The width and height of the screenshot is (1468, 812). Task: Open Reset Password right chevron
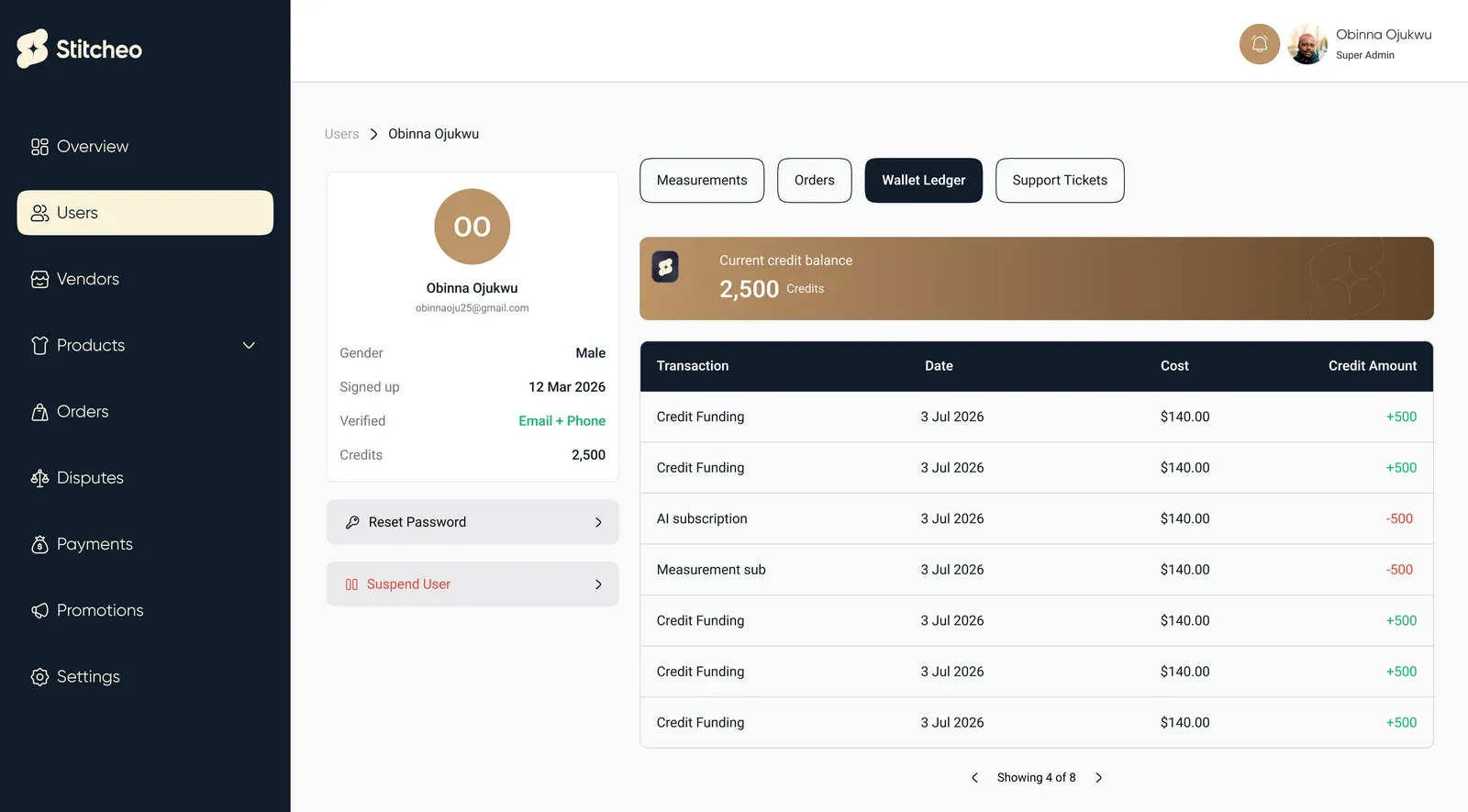[598, 522]
